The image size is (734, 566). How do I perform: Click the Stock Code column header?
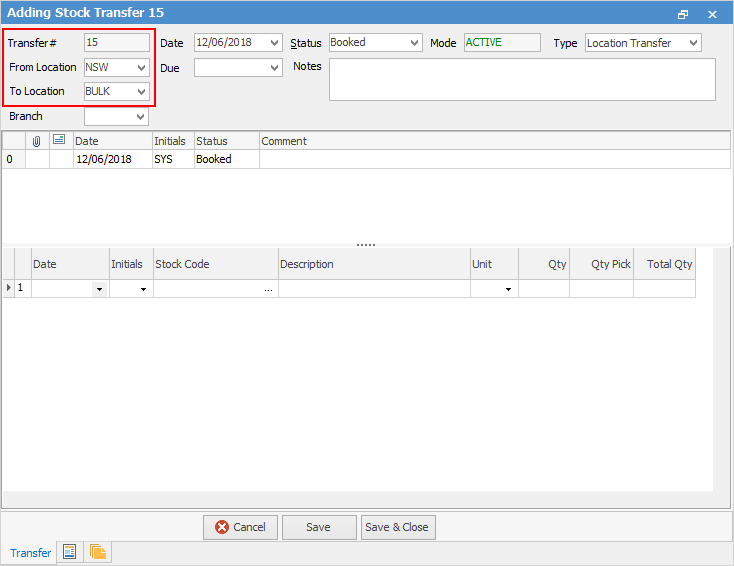pos(216,264)
